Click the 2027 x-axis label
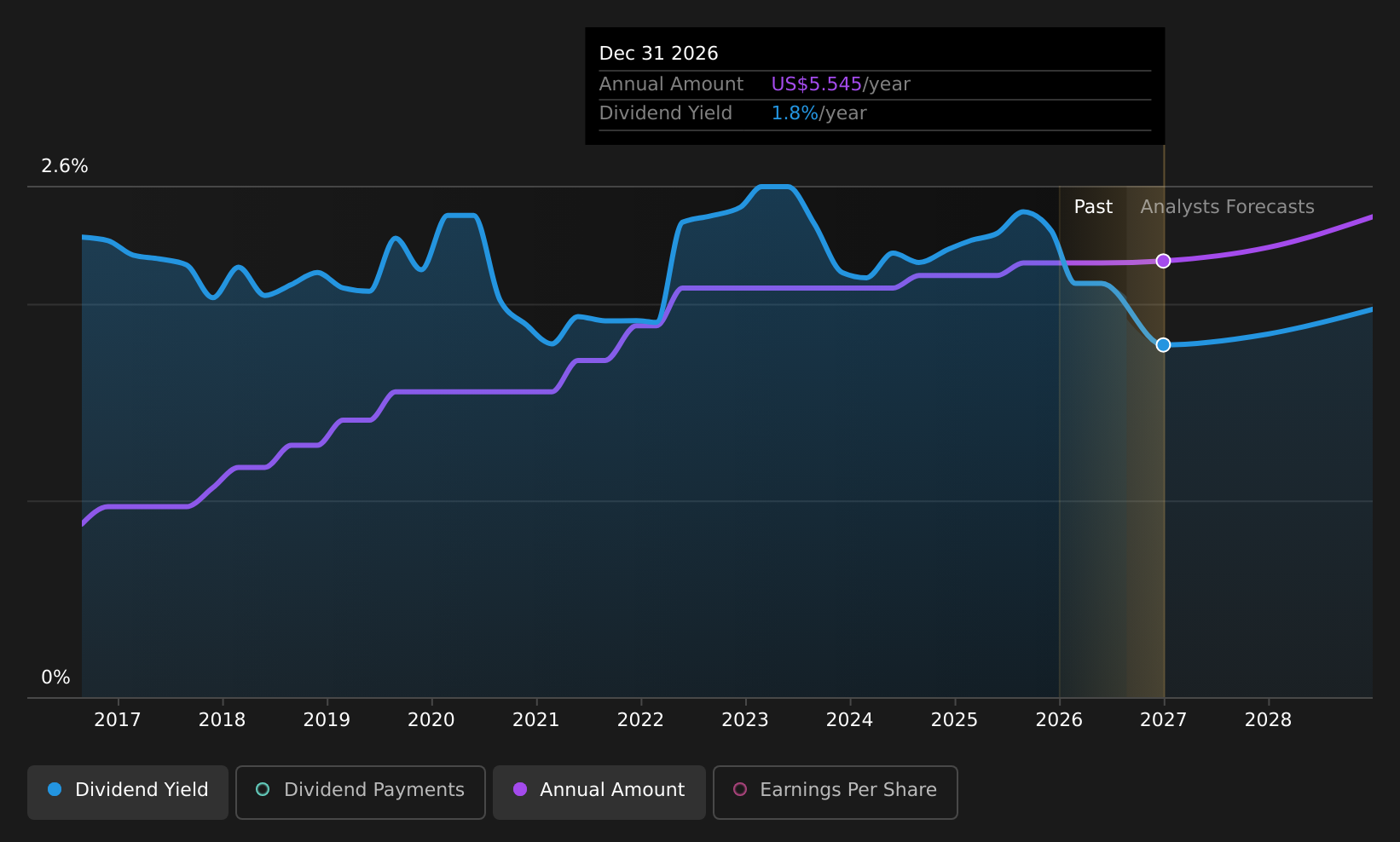Image resolution: width=1400 pixels, height=842 pixels. (x=1164, y=720)
